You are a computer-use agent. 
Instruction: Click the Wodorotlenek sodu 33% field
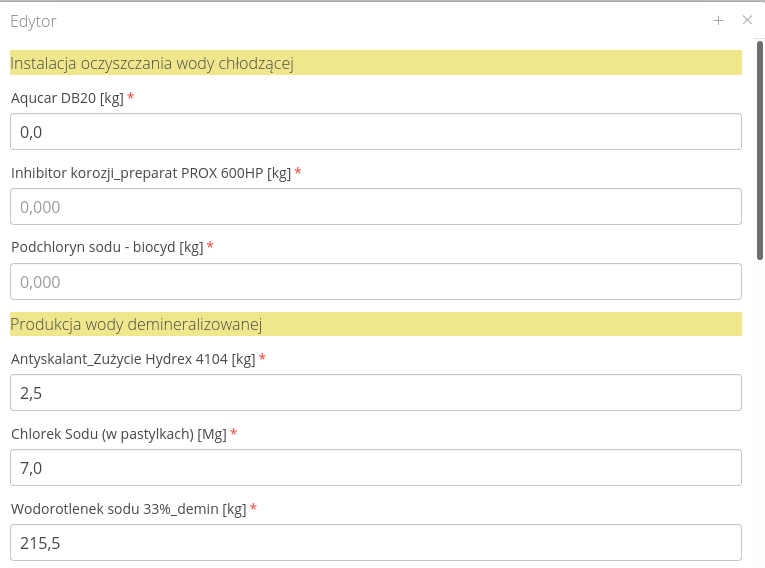click(x=375, y=543)
